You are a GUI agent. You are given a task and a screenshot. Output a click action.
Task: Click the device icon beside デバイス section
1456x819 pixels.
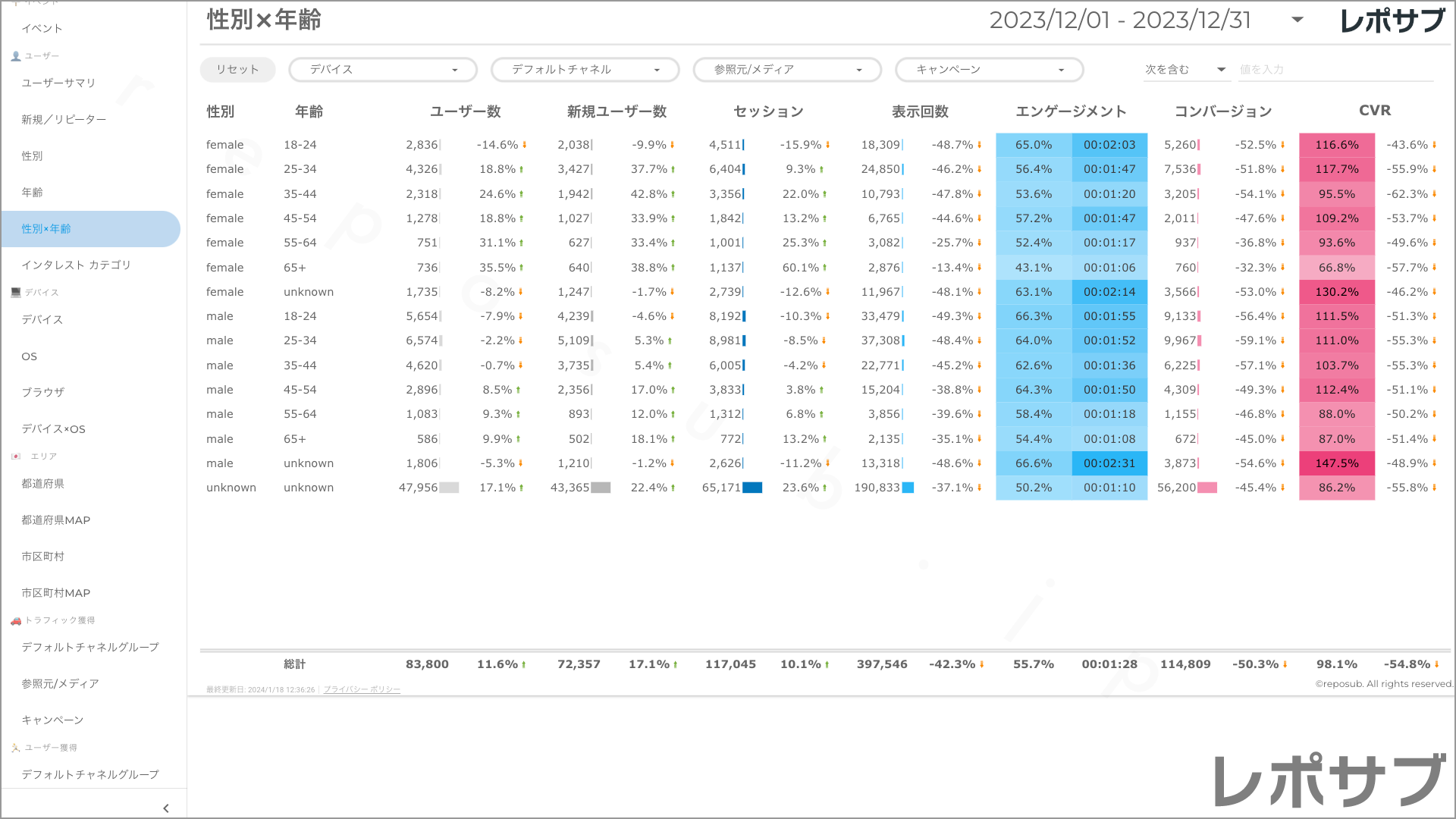(x=16, y=293)
